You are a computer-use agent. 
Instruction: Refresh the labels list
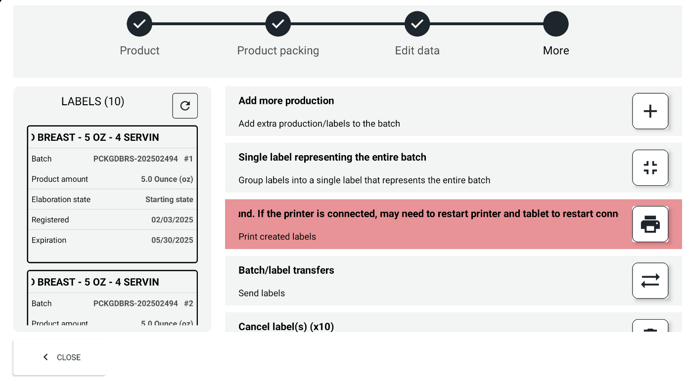point(185,106)
